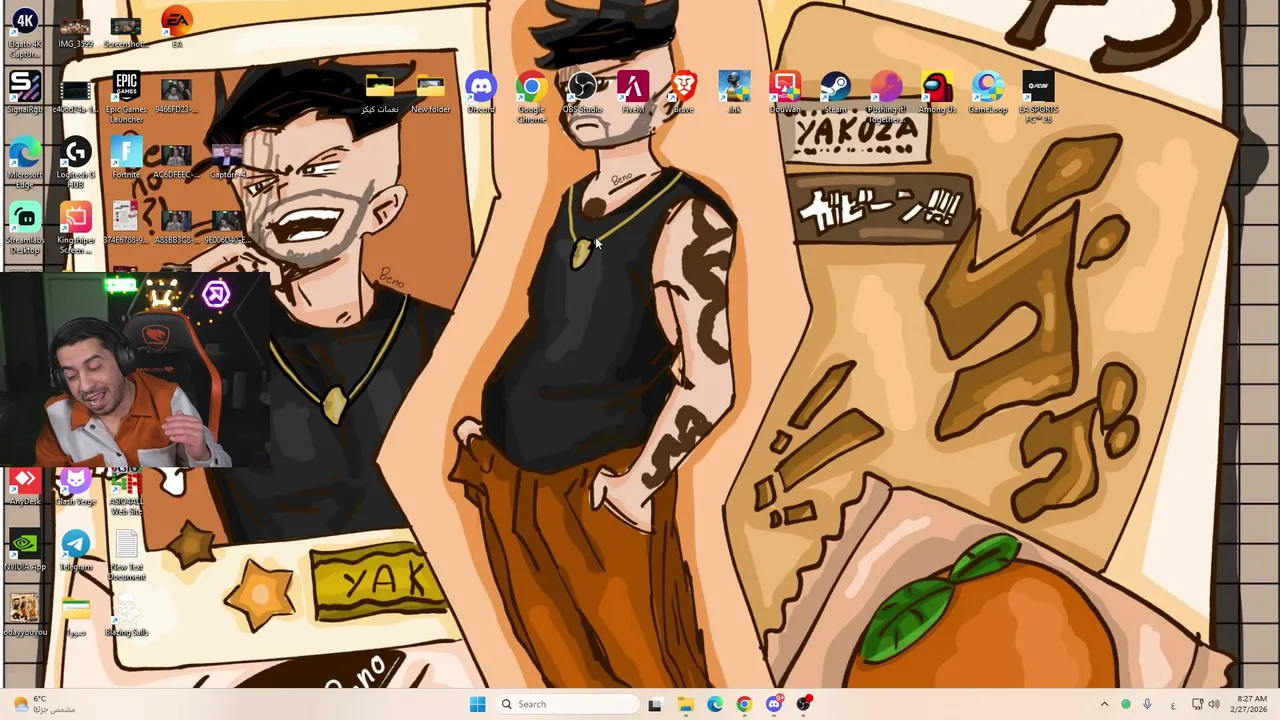Image resolution: width=1280 pixels, height=720 pixels.
Task: Open File Explorer from the taskbar
Action: (685, 704)
